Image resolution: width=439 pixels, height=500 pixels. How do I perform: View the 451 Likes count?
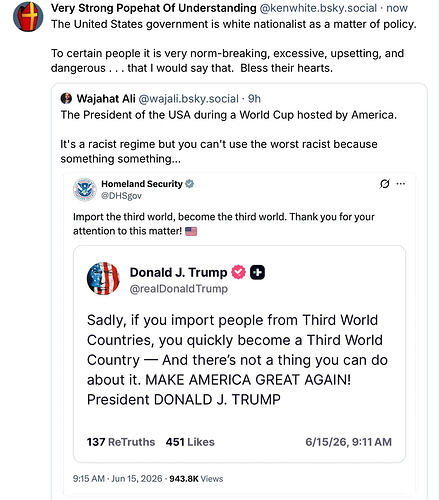[190, 442]
